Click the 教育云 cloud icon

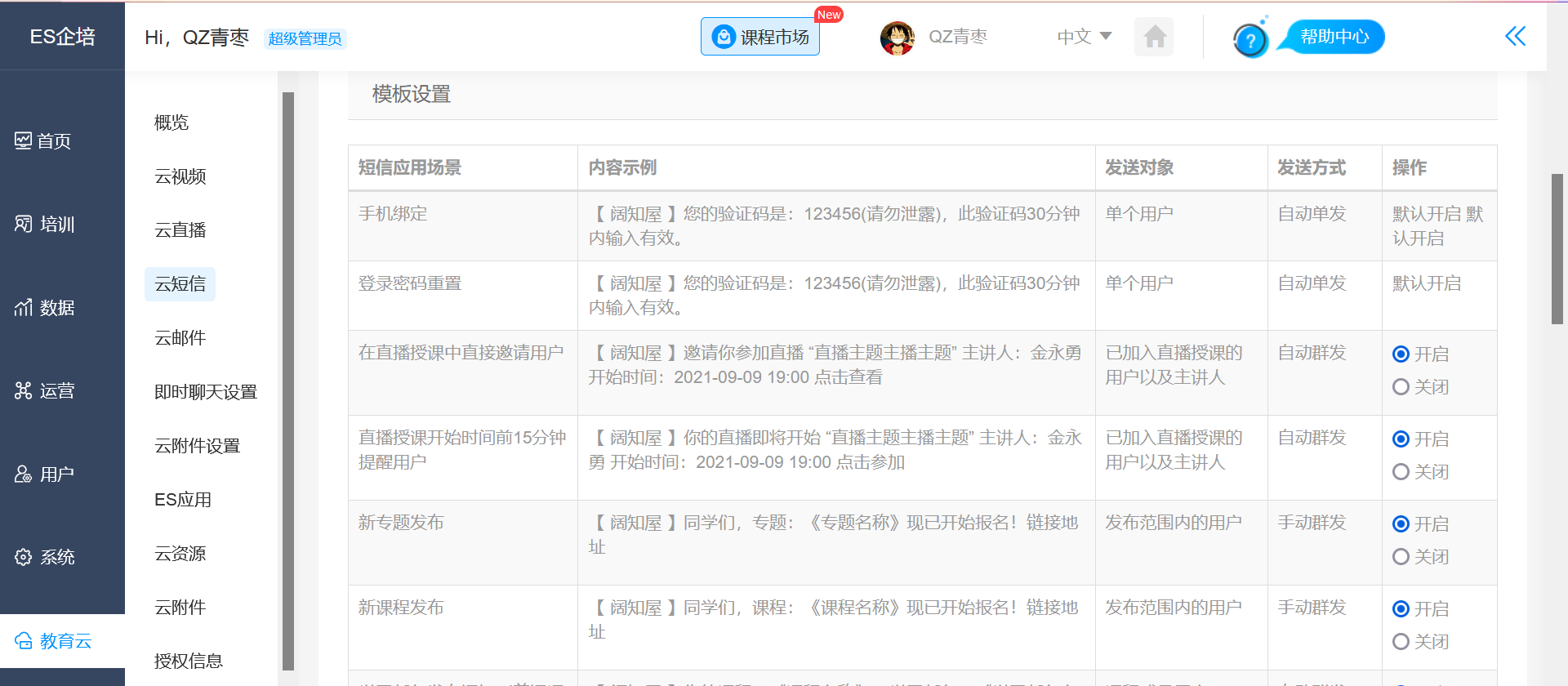23,640
